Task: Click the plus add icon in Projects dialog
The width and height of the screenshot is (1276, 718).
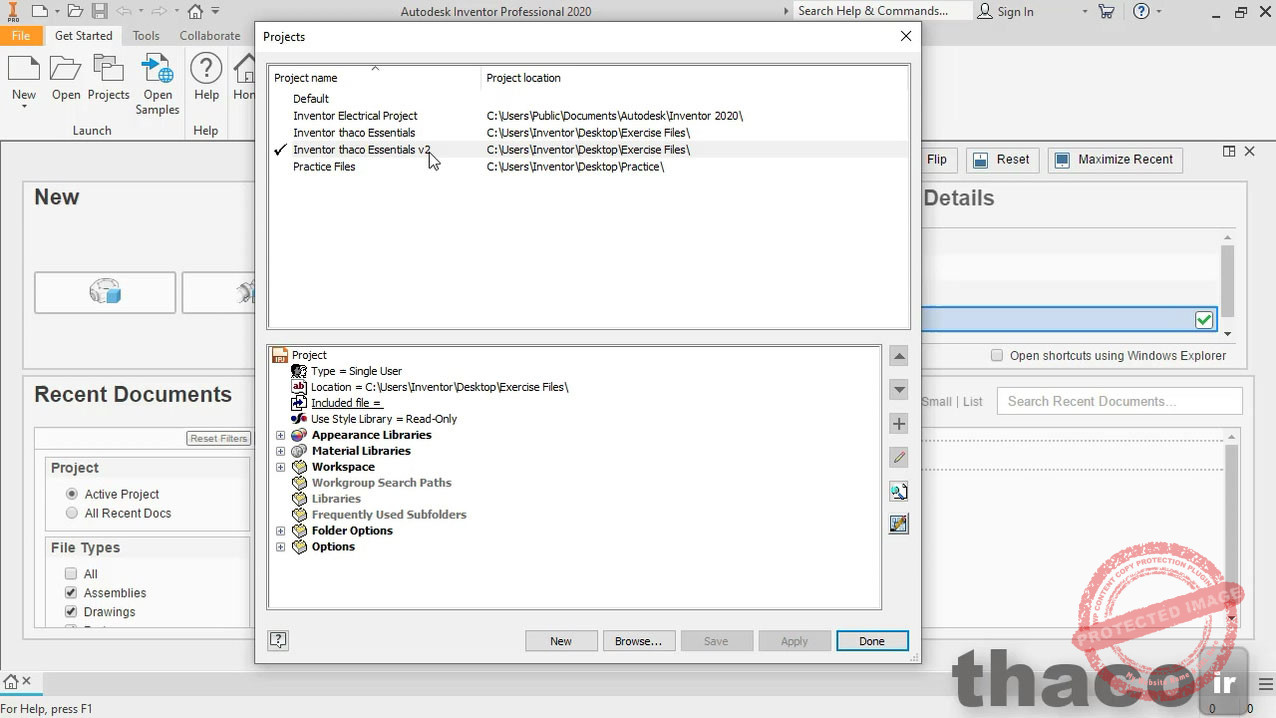Action: point(899,424)
